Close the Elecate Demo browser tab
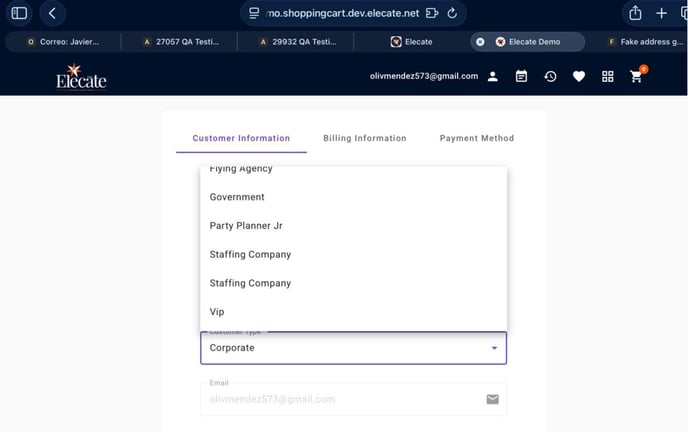The image size is (688, 432). click(480, 42)
